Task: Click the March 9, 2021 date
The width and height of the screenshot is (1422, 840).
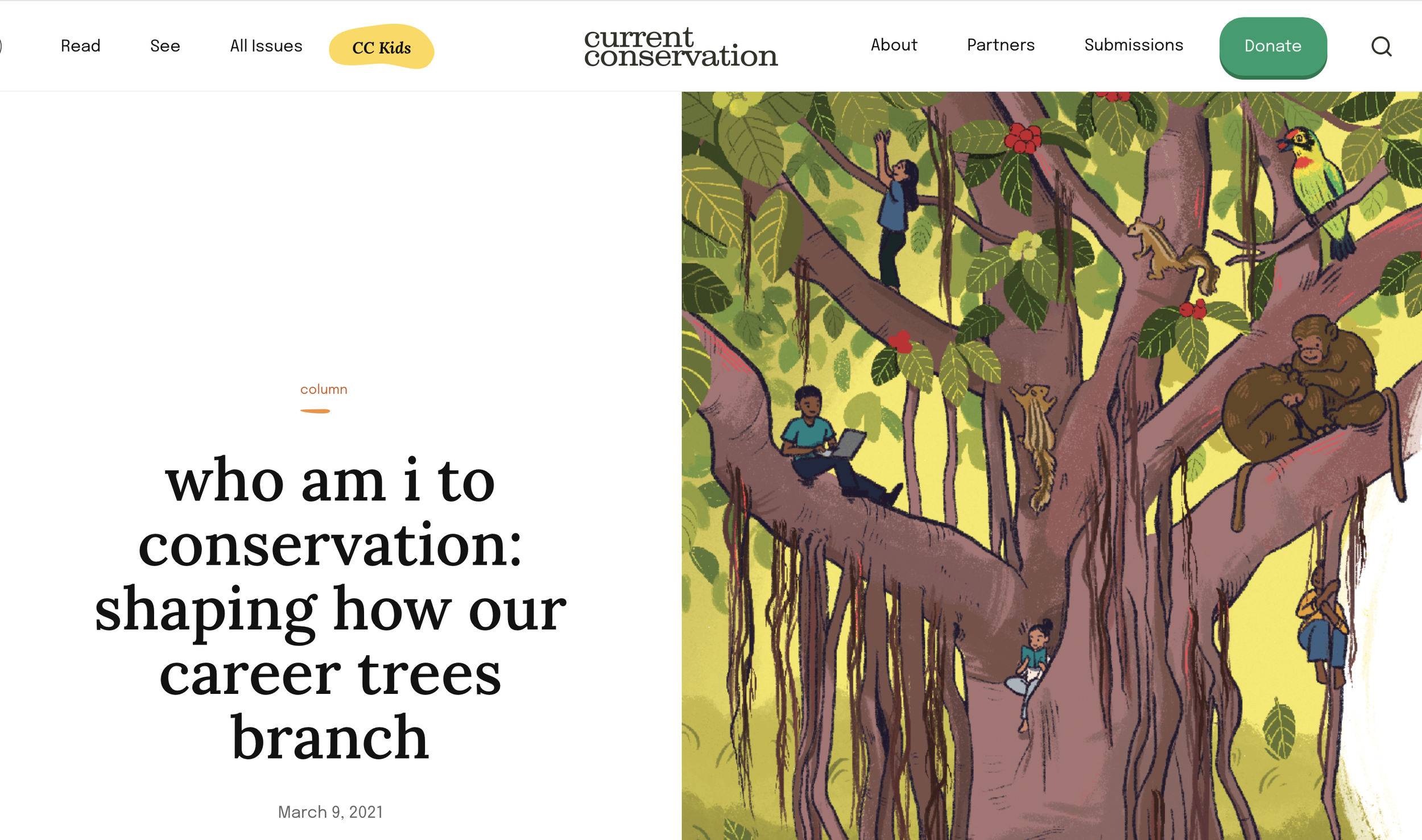Action: (x=330, y=812)
